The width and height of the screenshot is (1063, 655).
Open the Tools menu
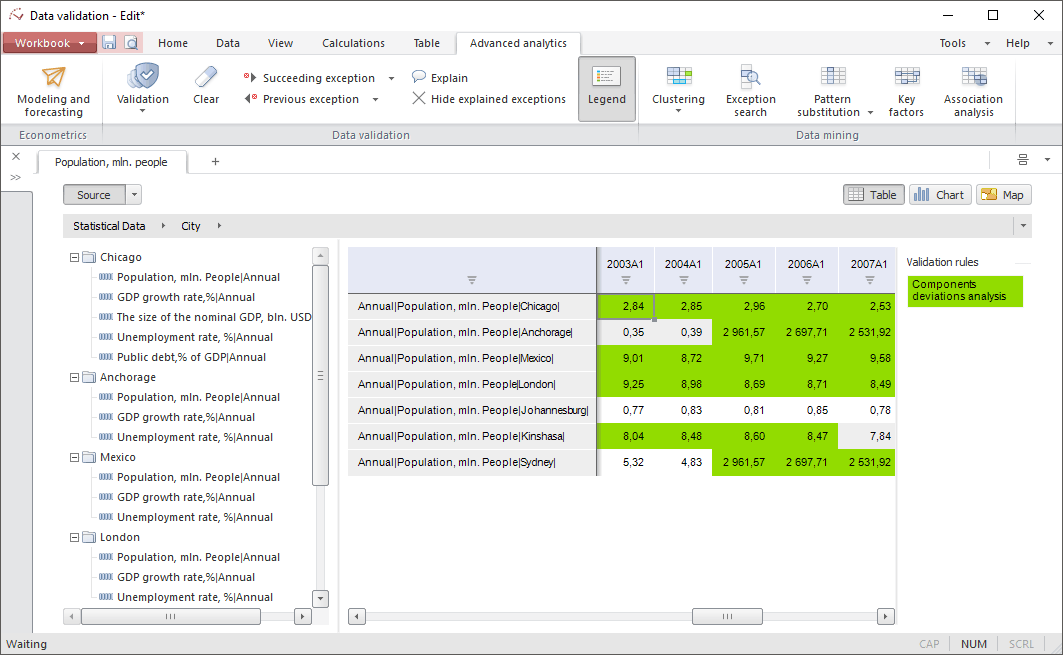952,43
